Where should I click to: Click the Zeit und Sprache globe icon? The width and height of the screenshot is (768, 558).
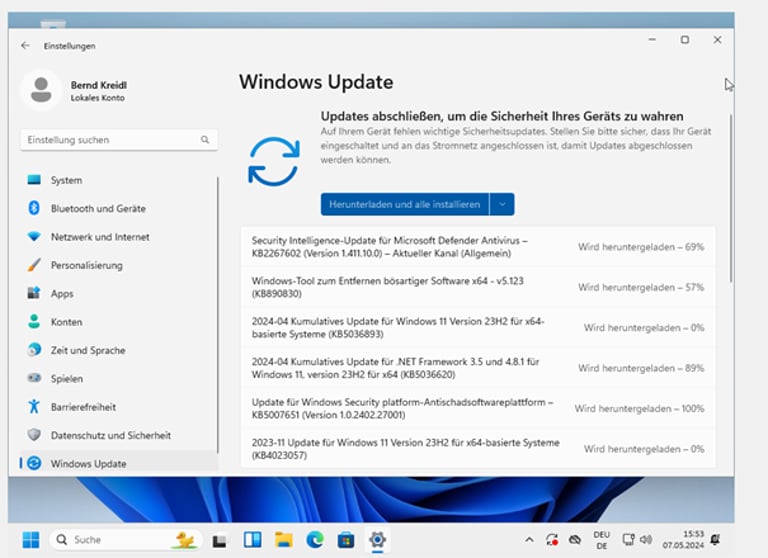click(x=34, y=350)
